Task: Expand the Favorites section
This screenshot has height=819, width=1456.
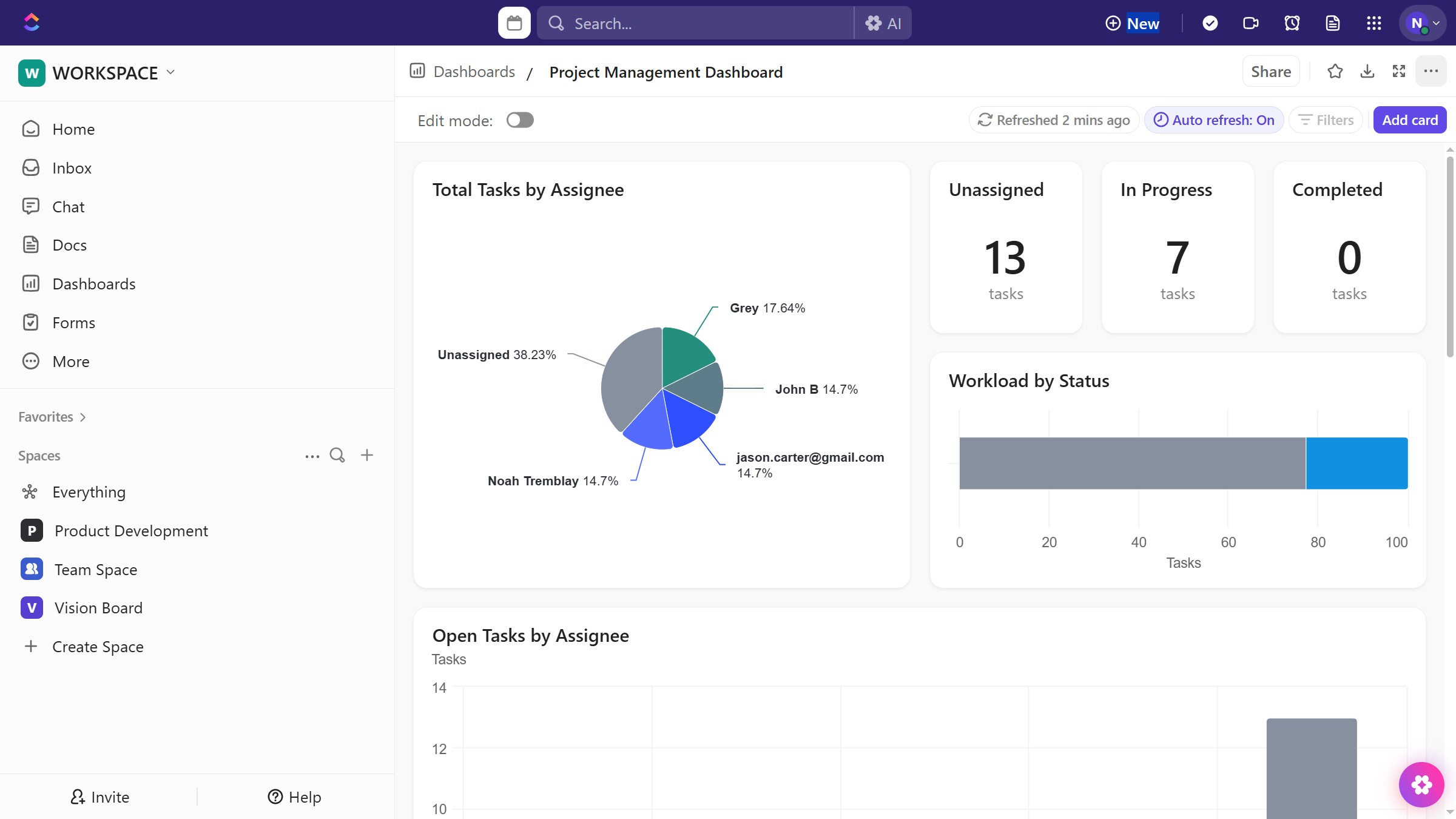Action: 81,417
